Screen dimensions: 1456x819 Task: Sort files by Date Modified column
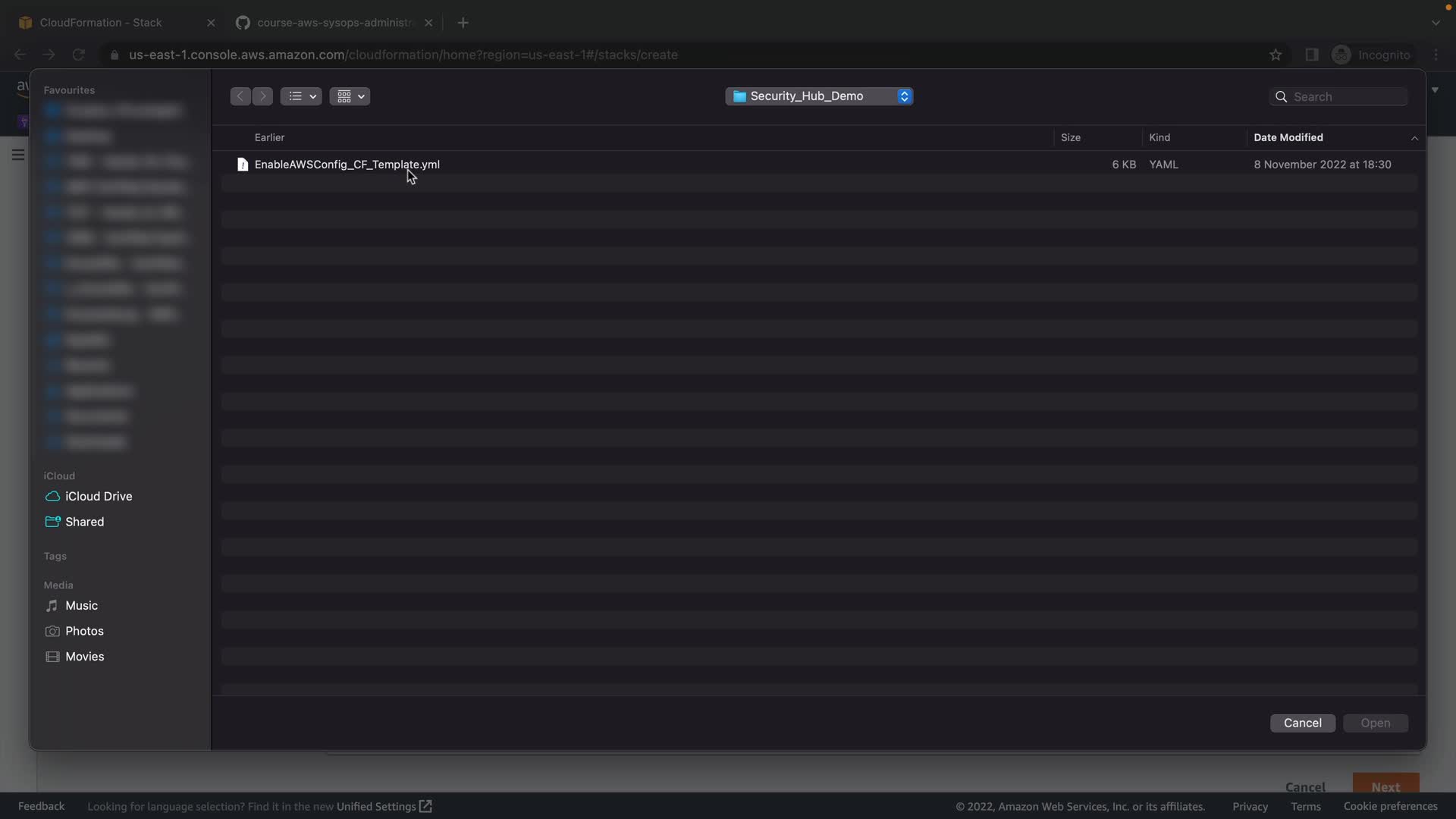[1288, 137]
